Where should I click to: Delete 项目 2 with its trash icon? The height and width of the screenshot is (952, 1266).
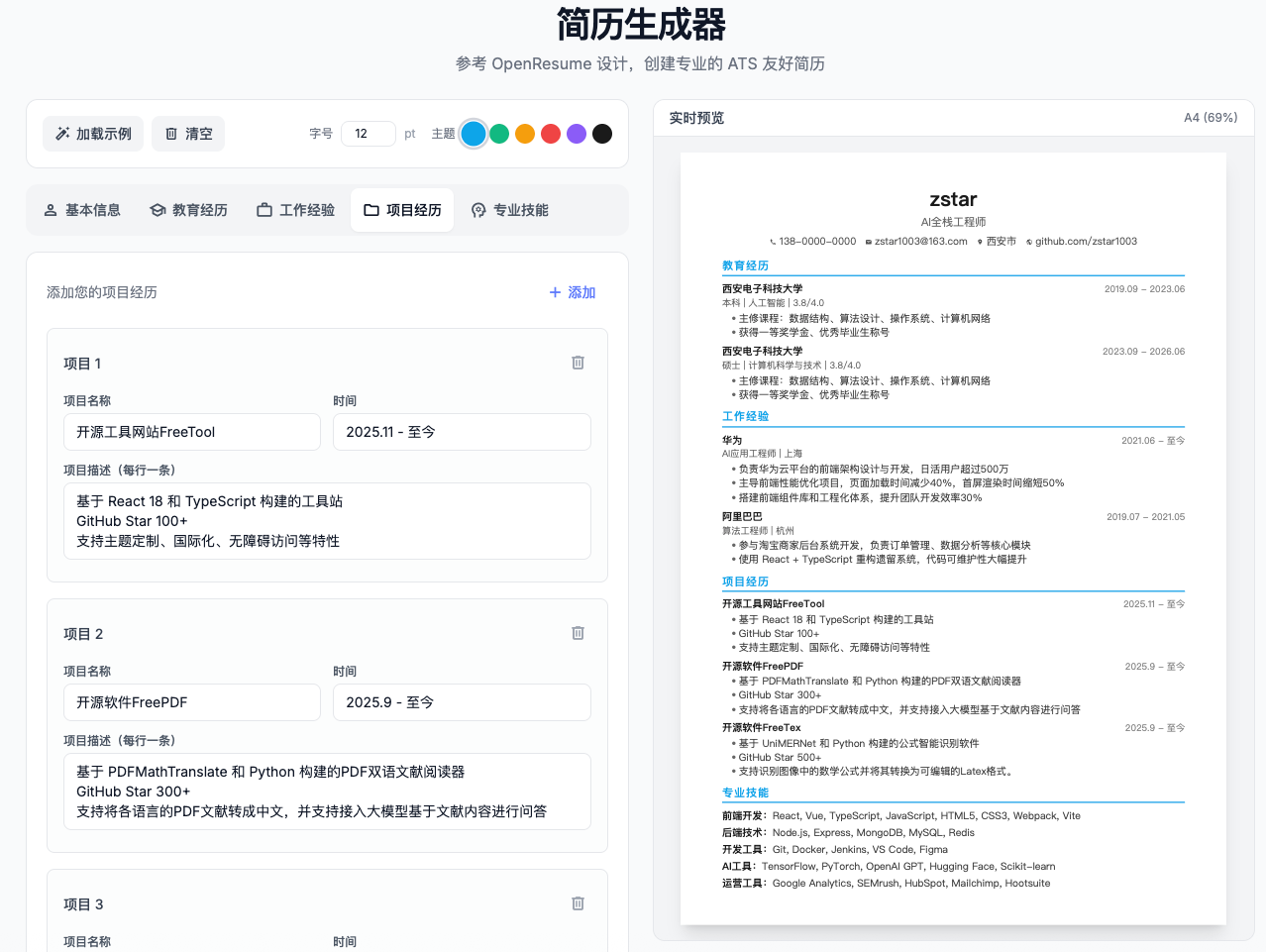(x=578, y=633)
